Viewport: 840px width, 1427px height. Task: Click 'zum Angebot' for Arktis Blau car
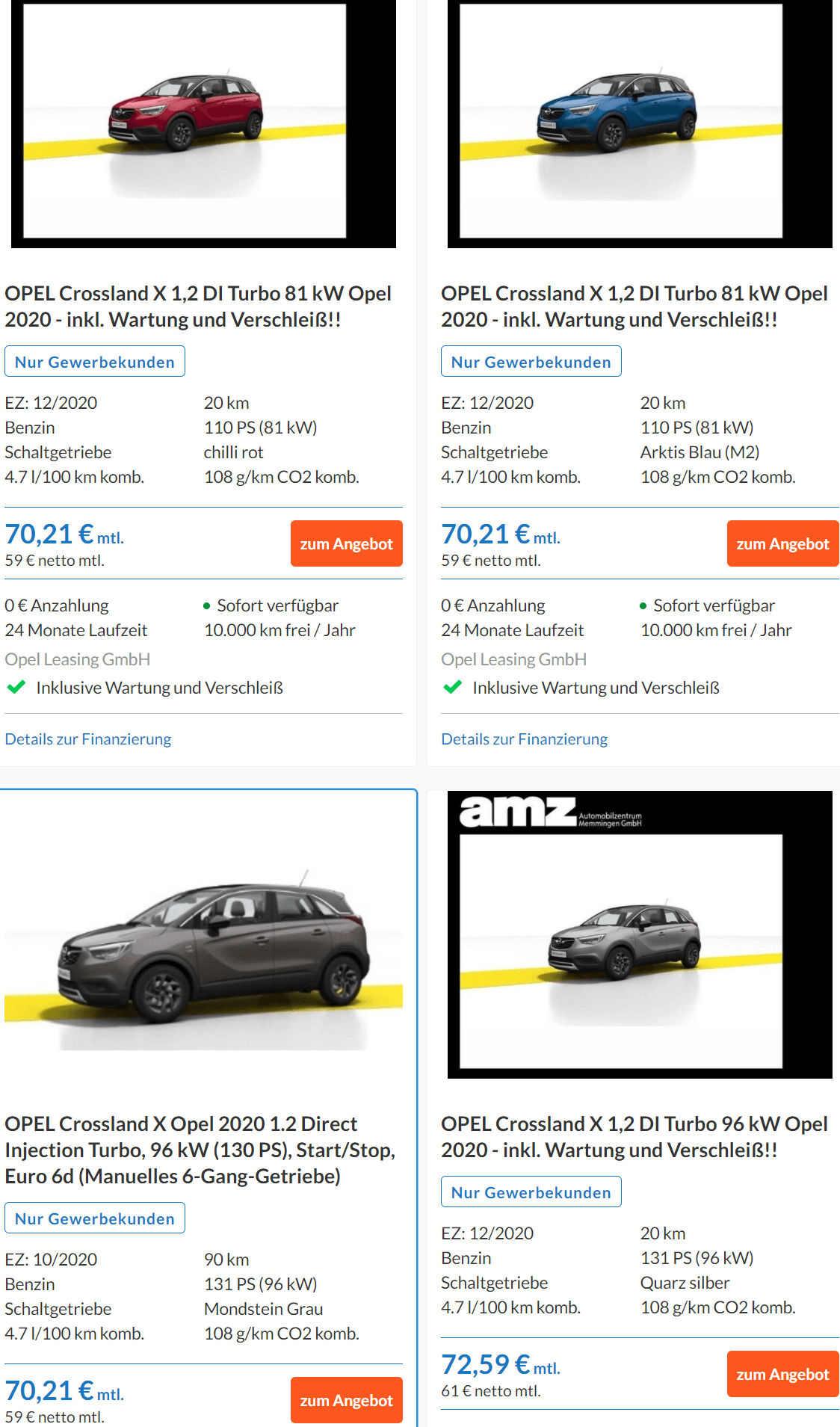click(x=783, y=543)
